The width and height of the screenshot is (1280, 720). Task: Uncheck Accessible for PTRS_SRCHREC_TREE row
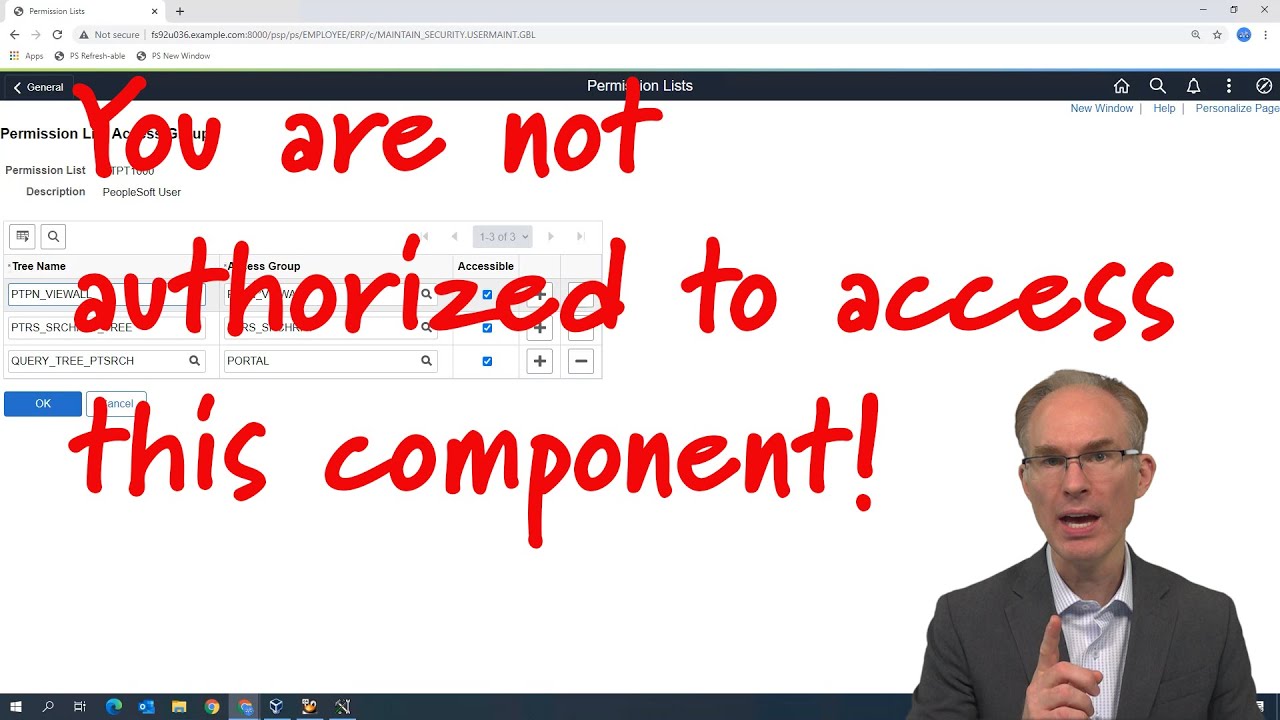coord(487,328)
